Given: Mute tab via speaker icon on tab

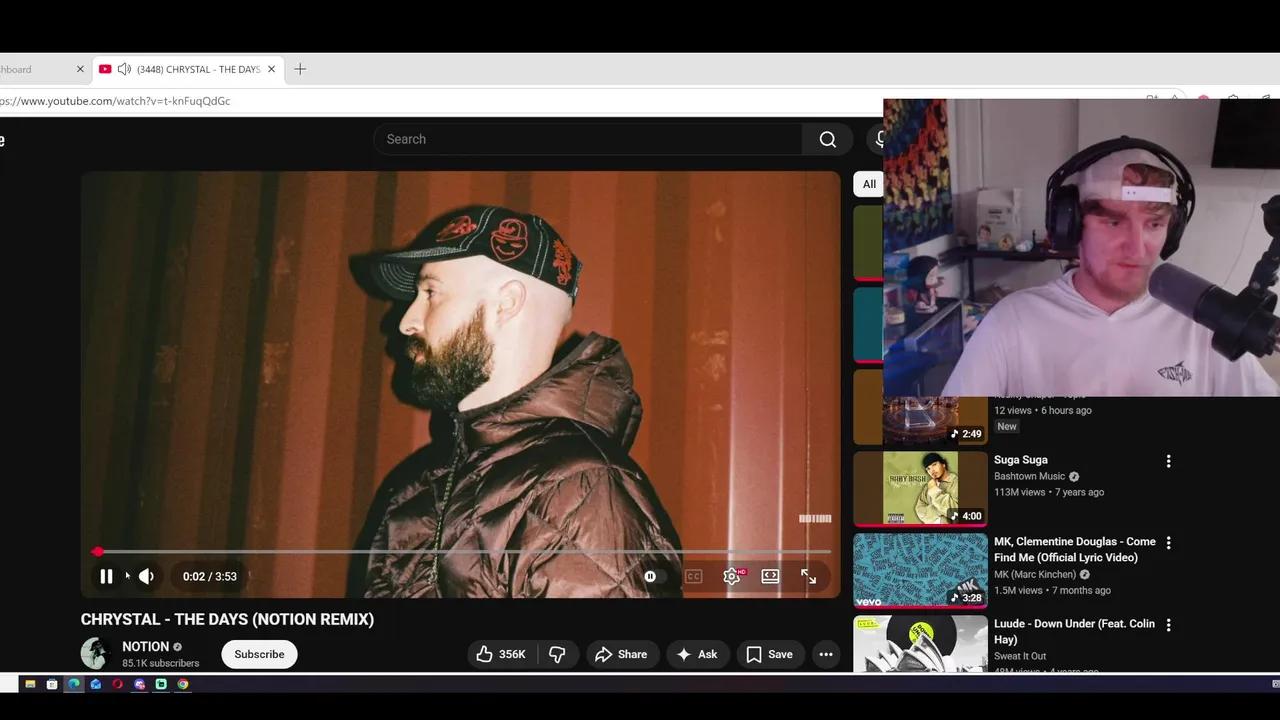Looking at the screenshot, I should coord(124,69).
